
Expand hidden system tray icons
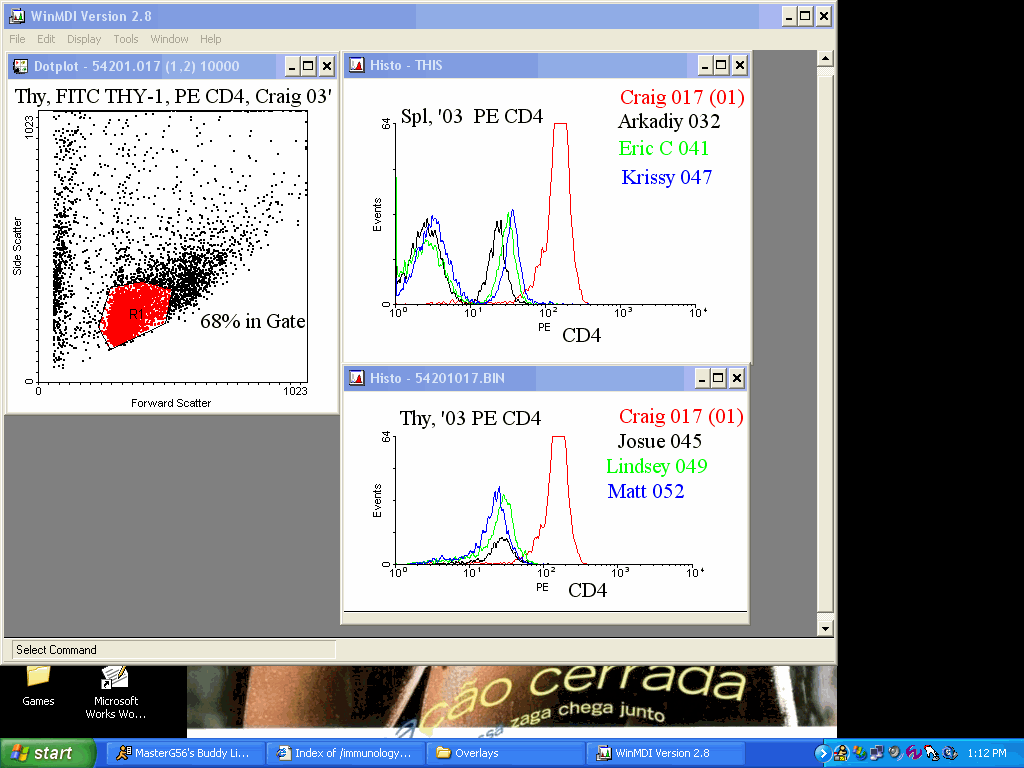point(823,753)
